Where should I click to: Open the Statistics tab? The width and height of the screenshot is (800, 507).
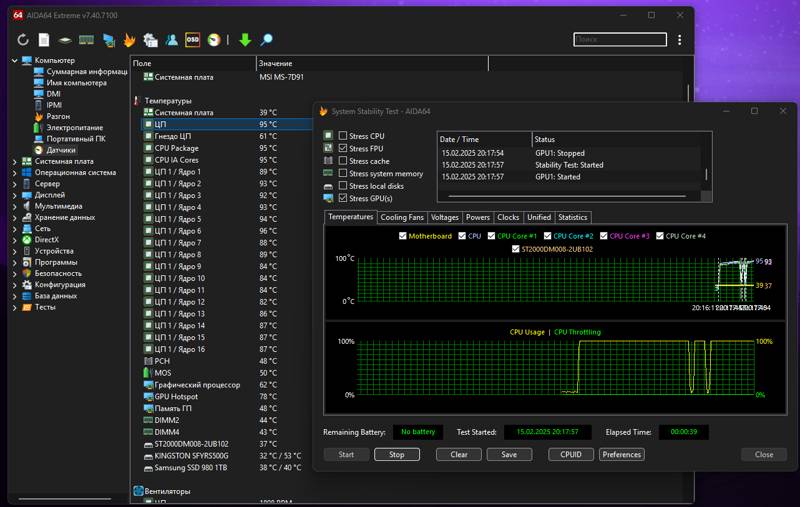[572, 217]
